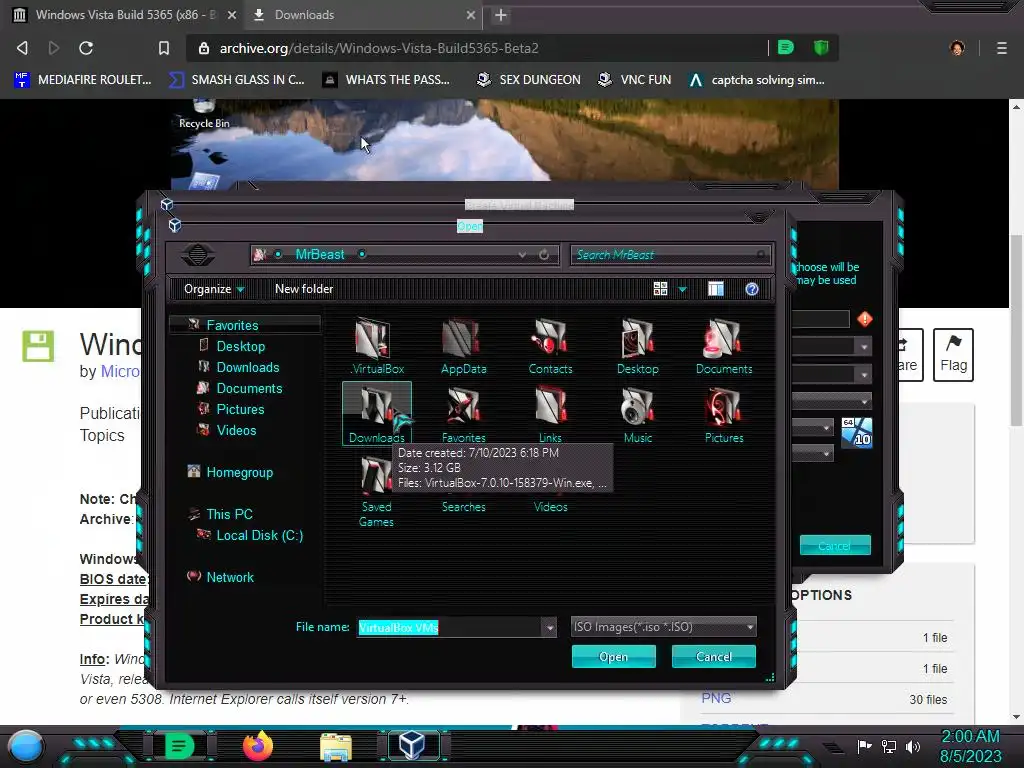
Task: Open MEDIAFIRE ROULET... bookmark
Action: coord(82,80)
